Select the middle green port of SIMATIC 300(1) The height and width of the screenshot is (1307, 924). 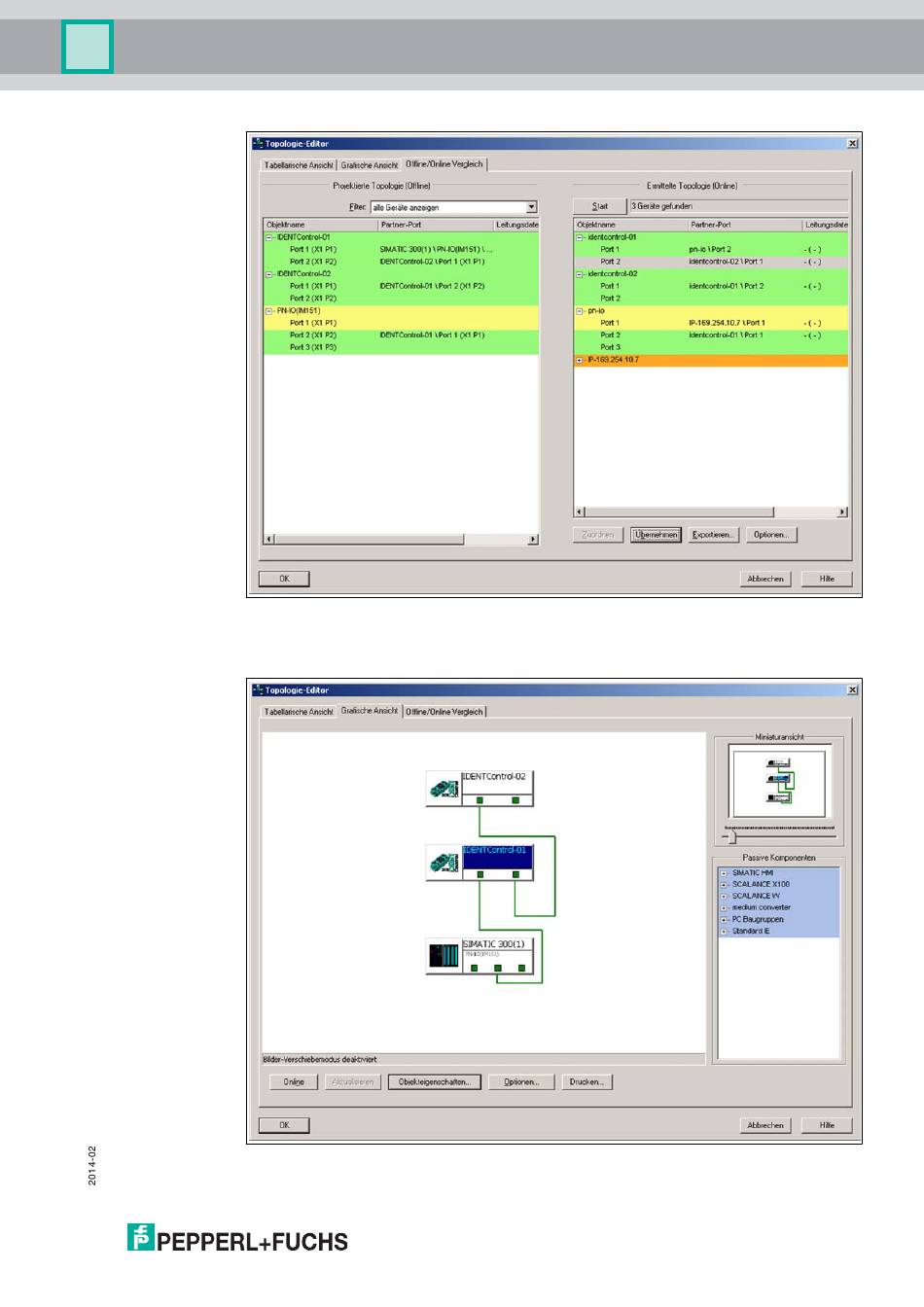click(497, 968)
